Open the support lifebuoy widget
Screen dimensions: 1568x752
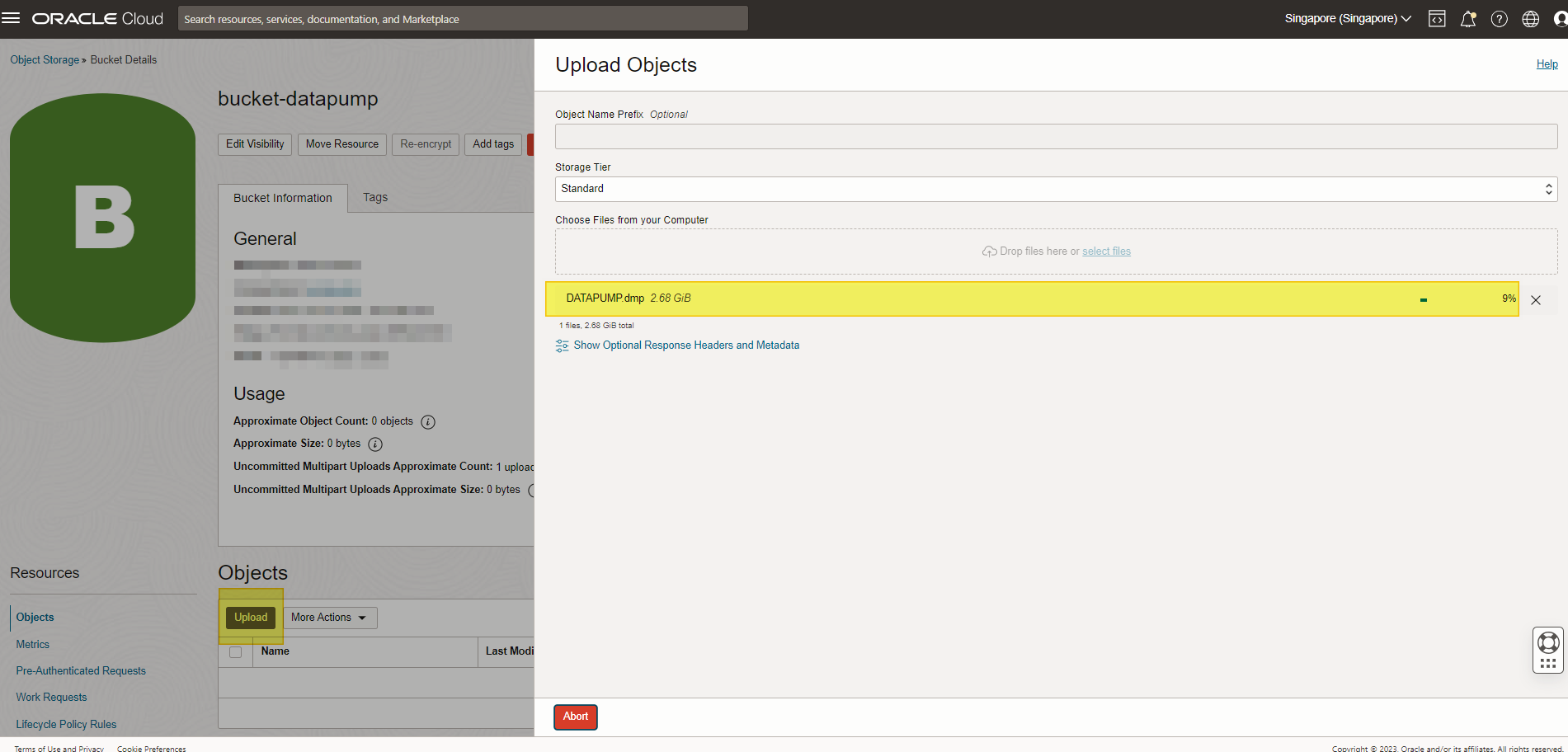(1548, 650)
